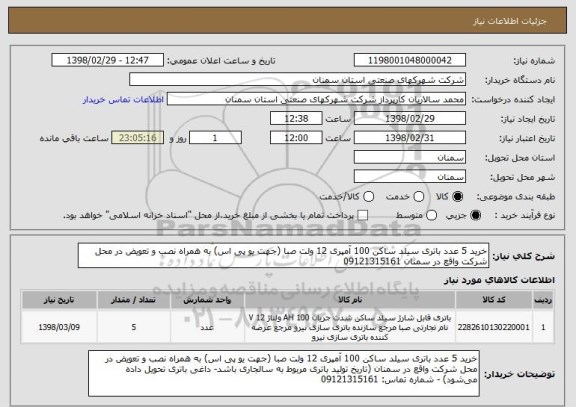Toggle the اسناد خزانه اسلامی payment checkbox
The height and width of the screenshot is (407, 576).
pos(363,216)
